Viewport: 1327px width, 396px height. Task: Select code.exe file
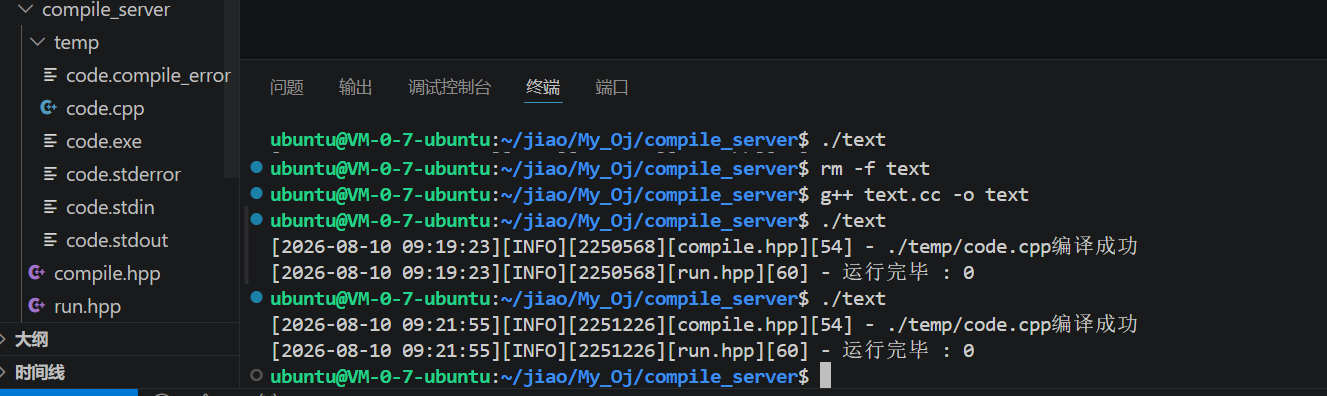pyautogui.click(x=104, y=142)
